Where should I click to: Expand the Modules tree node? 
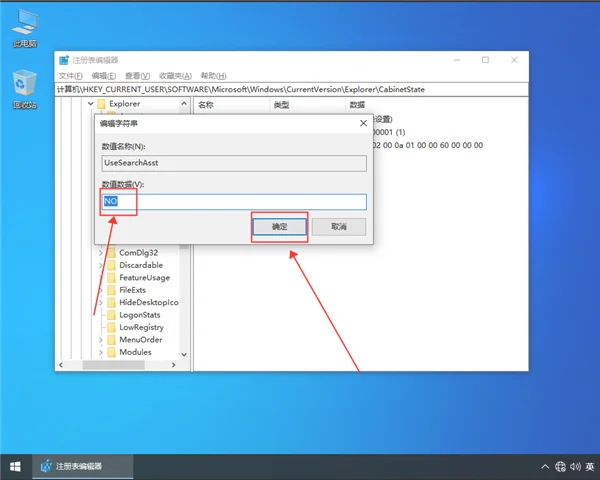[101, 352]
